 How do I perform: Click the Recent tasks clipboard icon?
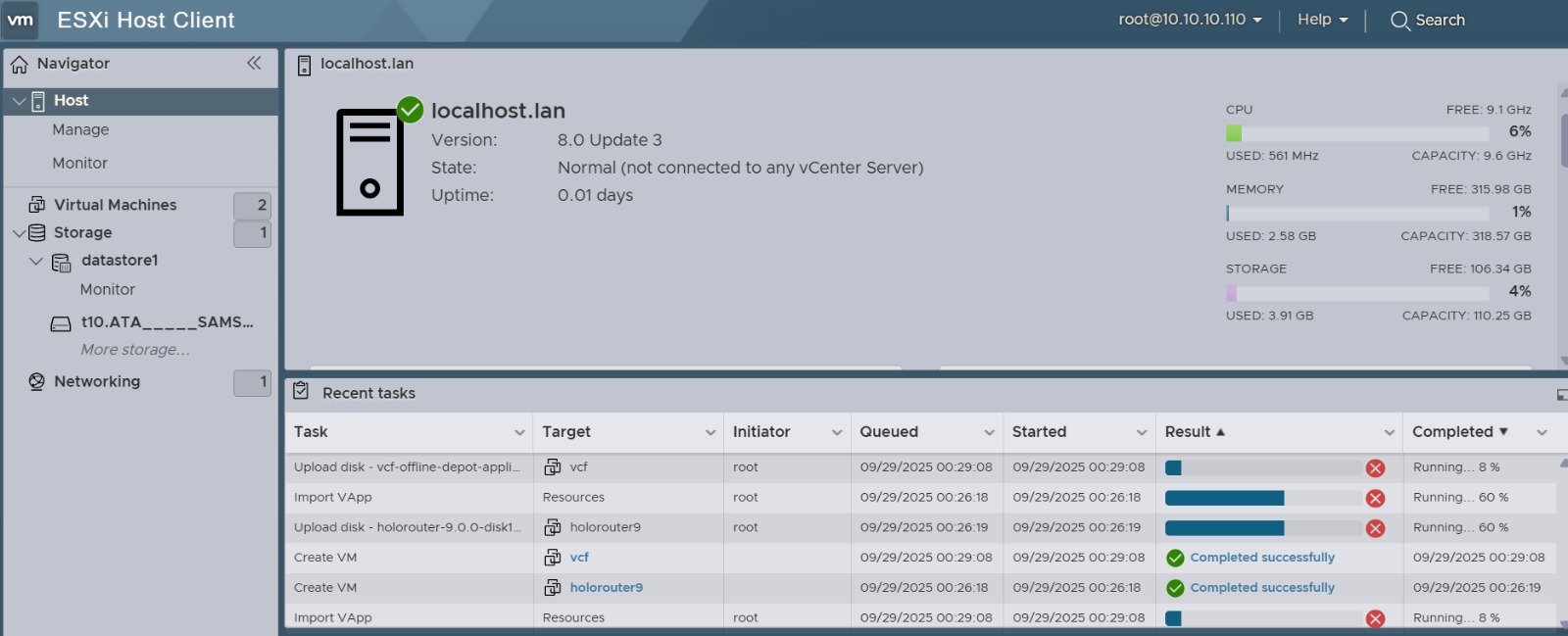302,392
